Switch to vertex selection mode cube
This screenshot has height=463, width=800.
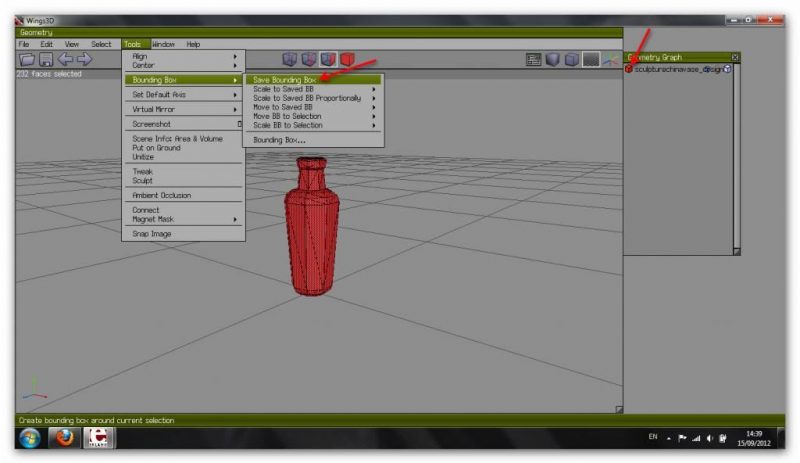[290, 60]
